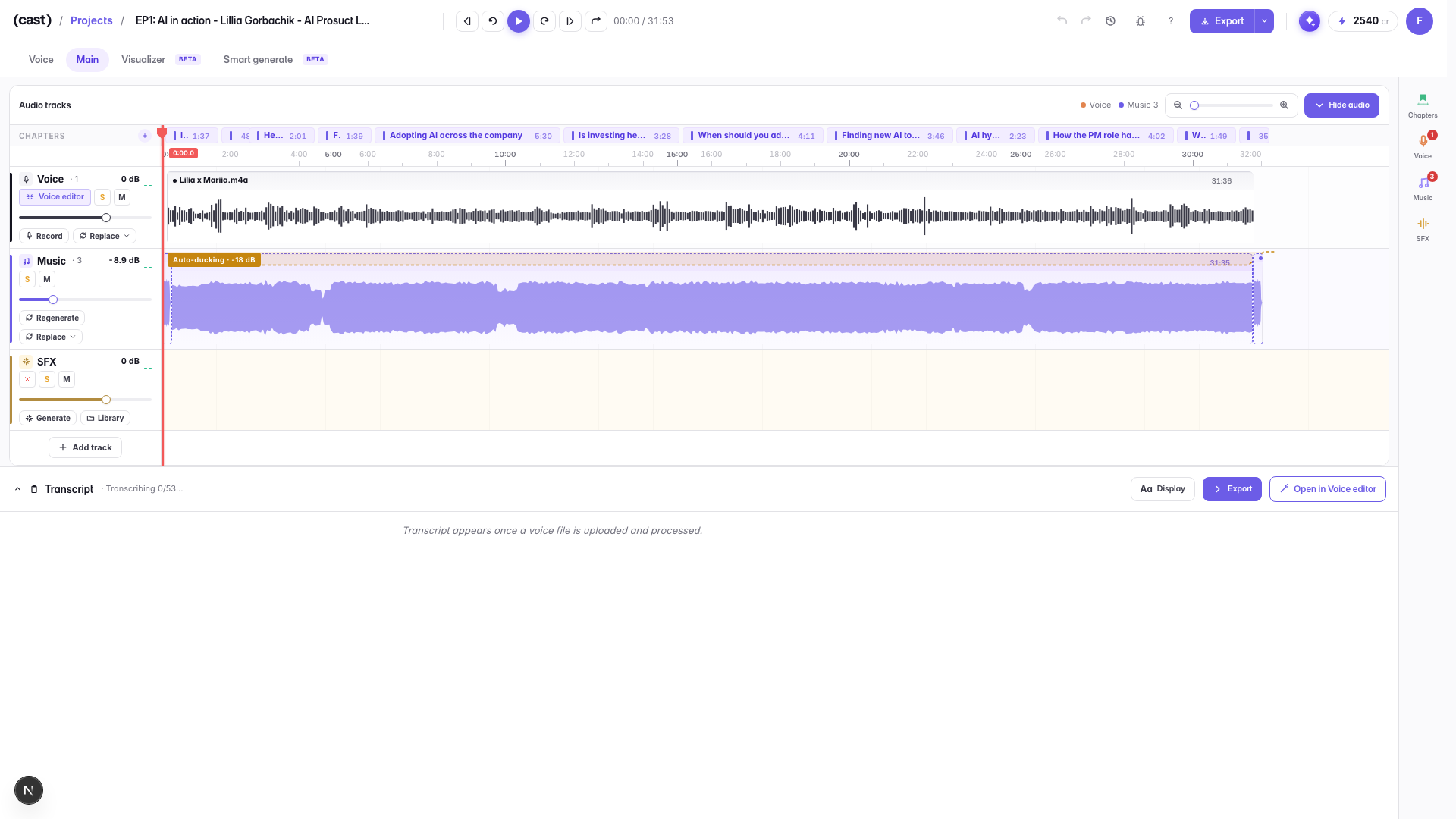Screen dimensions: 1456x819
Task: Add a new chapter with plus icon
Action: (x=145, y=136)
